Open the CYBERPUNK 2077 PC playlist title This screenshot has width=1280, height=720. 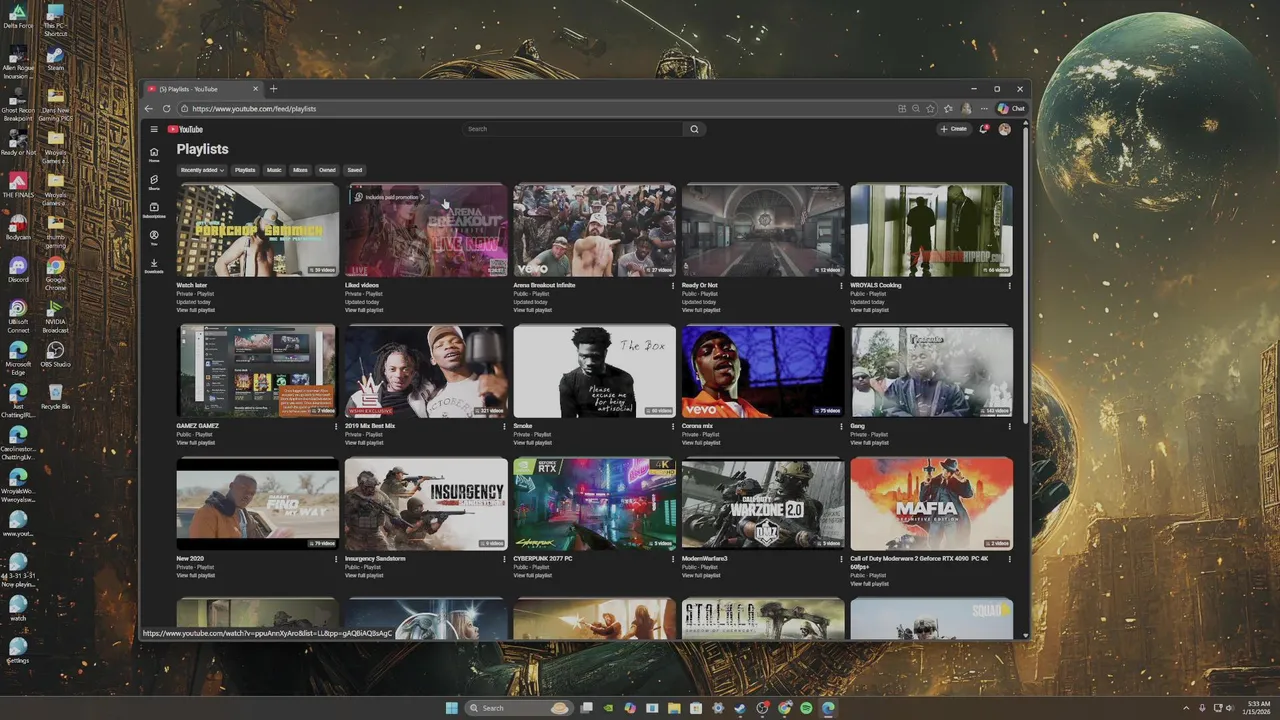pyautogui.click(x=543, y=558)
